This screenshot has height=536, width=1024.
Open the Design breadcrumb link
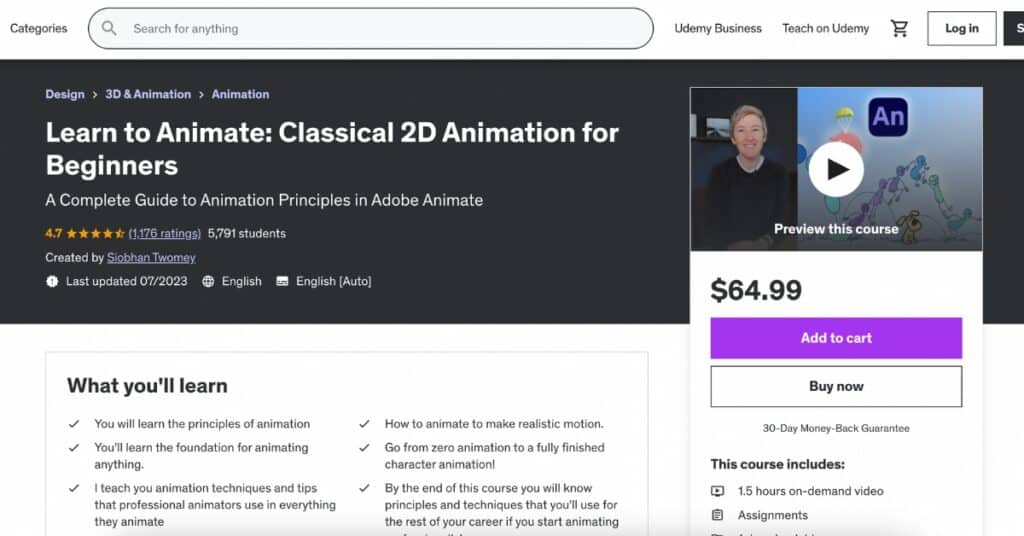coord(65,94)
